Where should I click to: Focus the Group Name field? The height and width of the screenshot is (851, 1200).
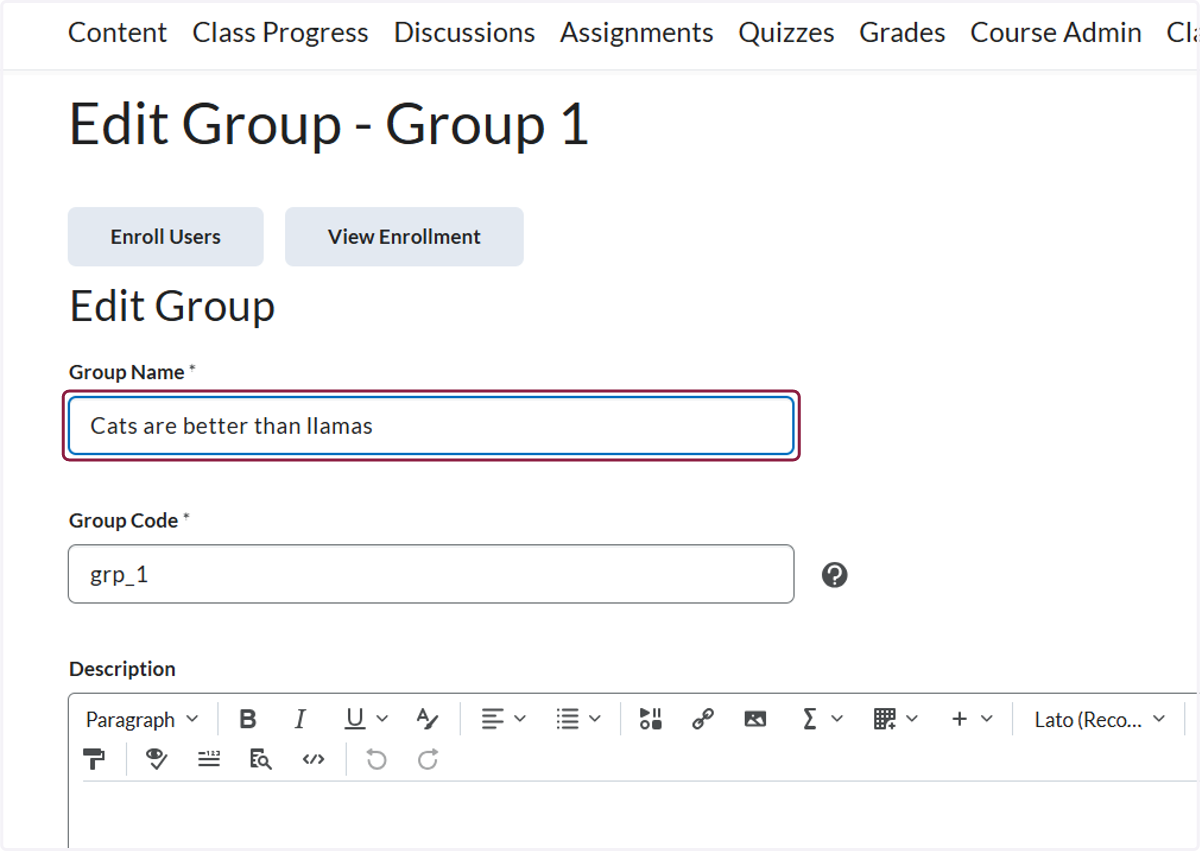431,426
